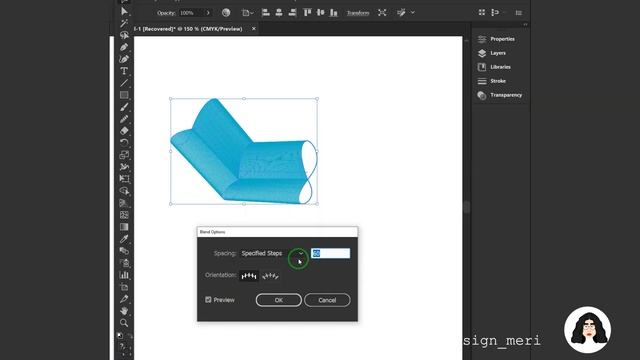Select the Paintbrush tool

[x=124, y=107]
